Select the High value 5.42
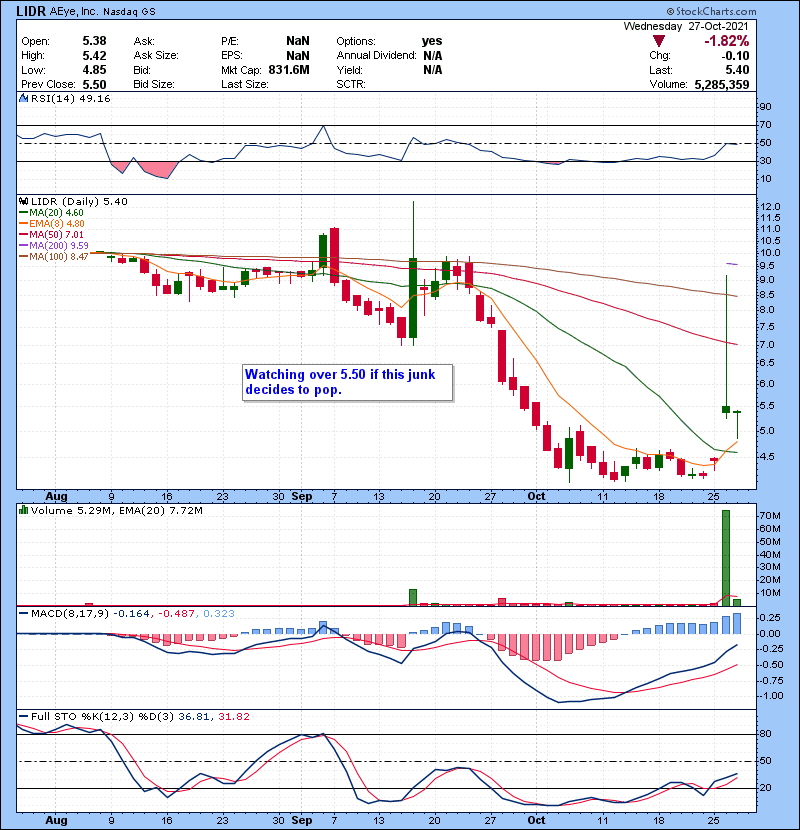This screenshot has width=800, height=830. point(94,56)
